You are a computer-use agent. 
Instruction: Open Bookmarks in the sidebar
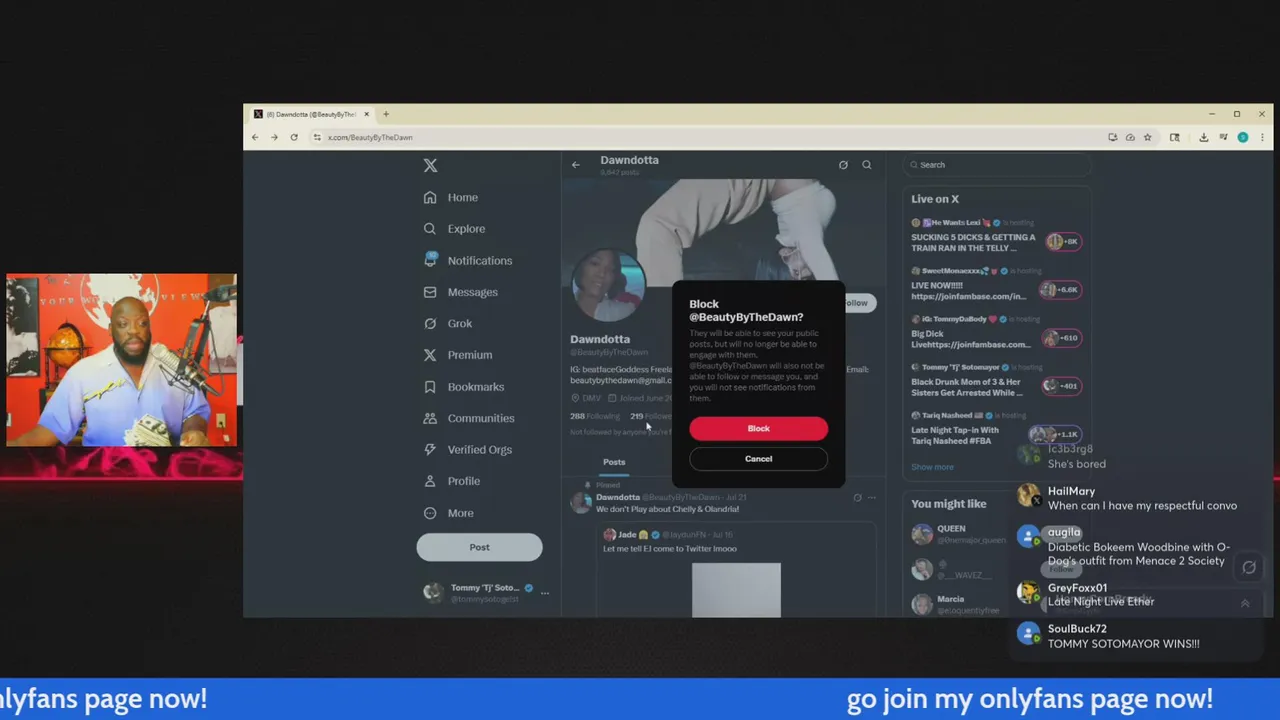[475, 387]
